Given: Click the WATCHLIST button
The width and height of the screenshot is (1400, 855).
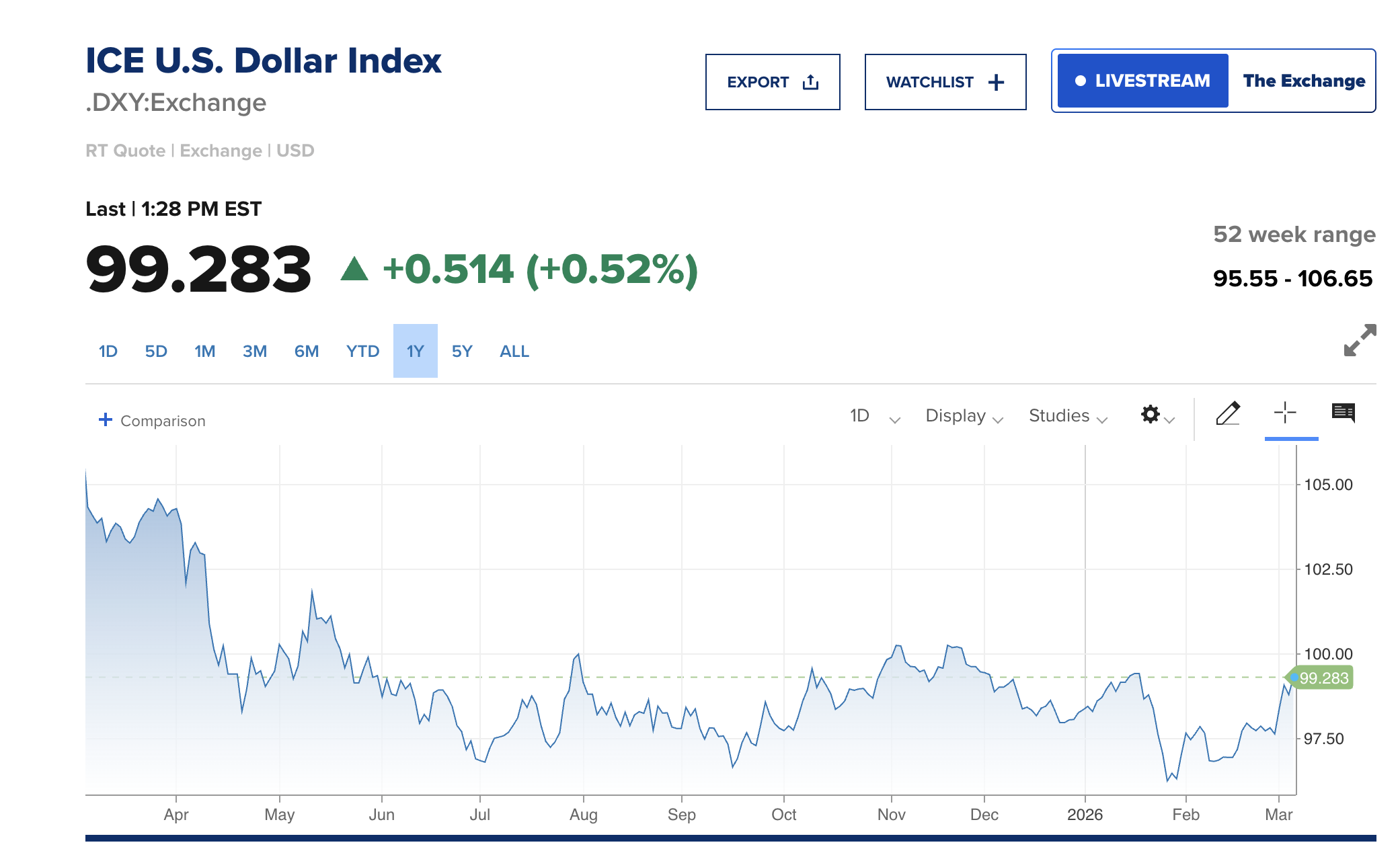Looking at the screenshot, I should point(945,81).
